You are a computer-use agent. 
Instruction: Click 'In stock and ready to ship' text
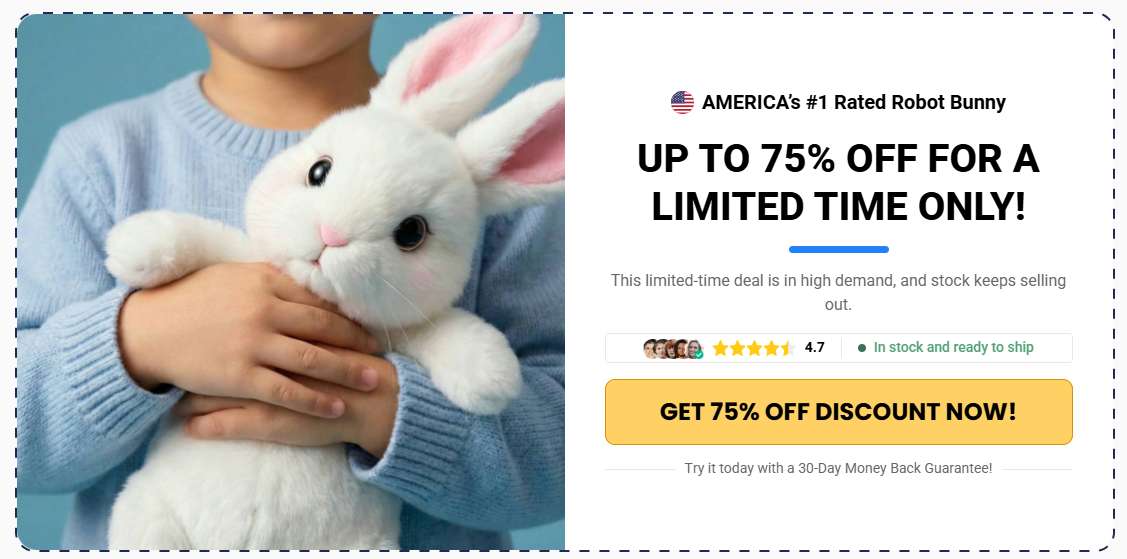[x=954, y=348]
